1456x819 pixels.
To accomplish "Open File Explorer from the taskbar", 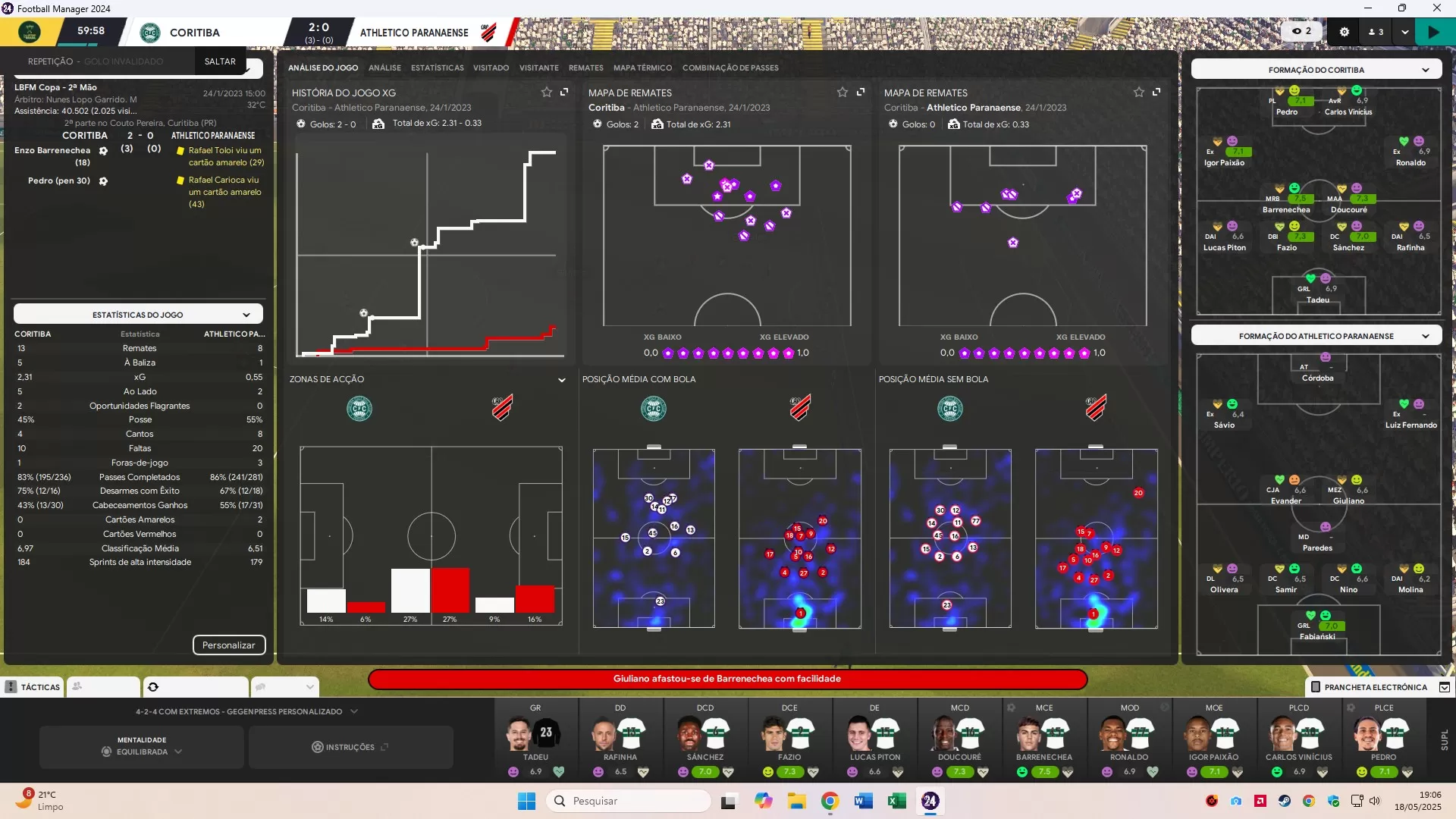I will click(796, 801).
